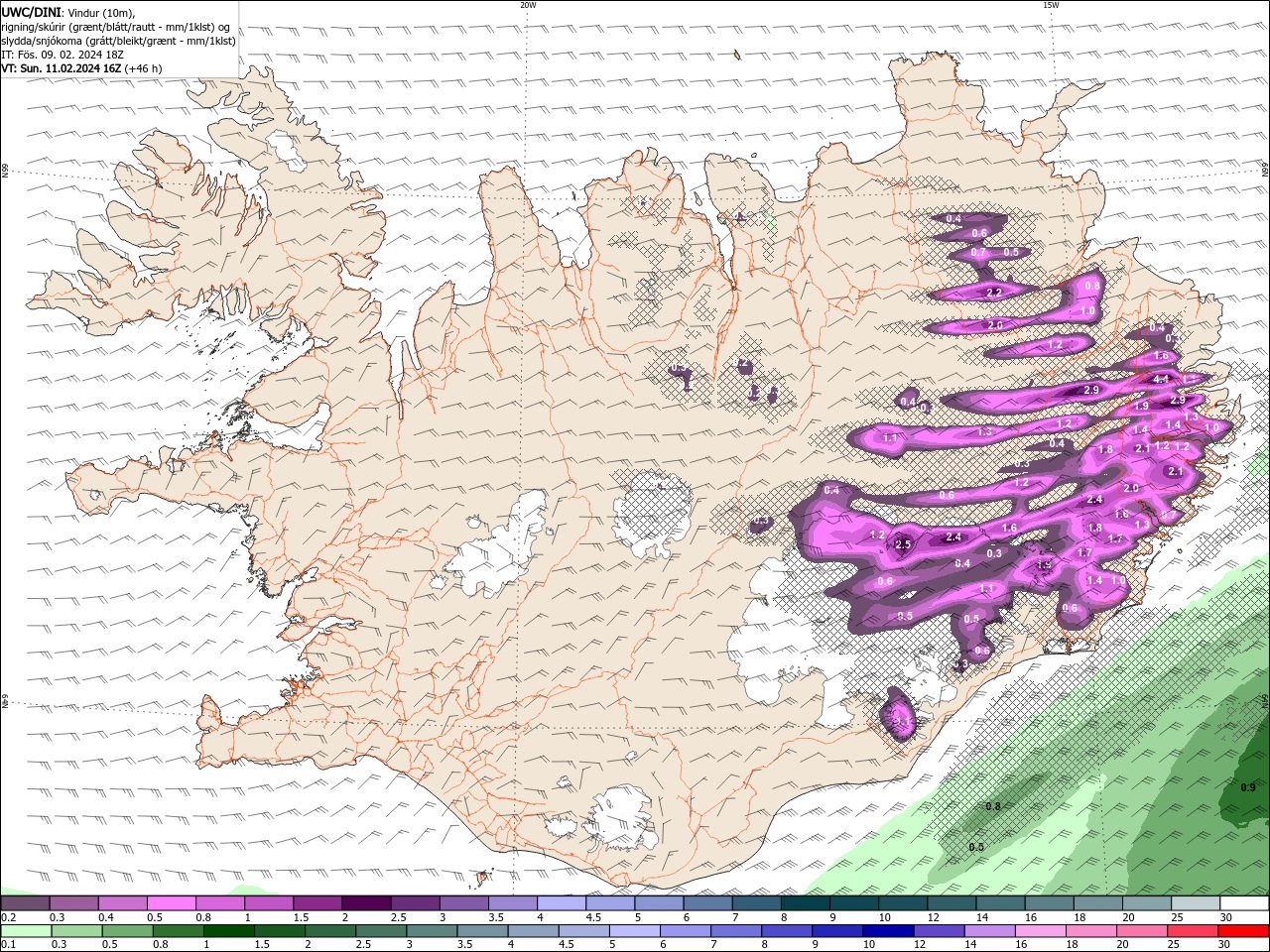Click the 2.2 snowfall value on the map
Image resolution: width=1270 pixels, height=952 pixels.
pyautogui.click(x=994, y=293)
